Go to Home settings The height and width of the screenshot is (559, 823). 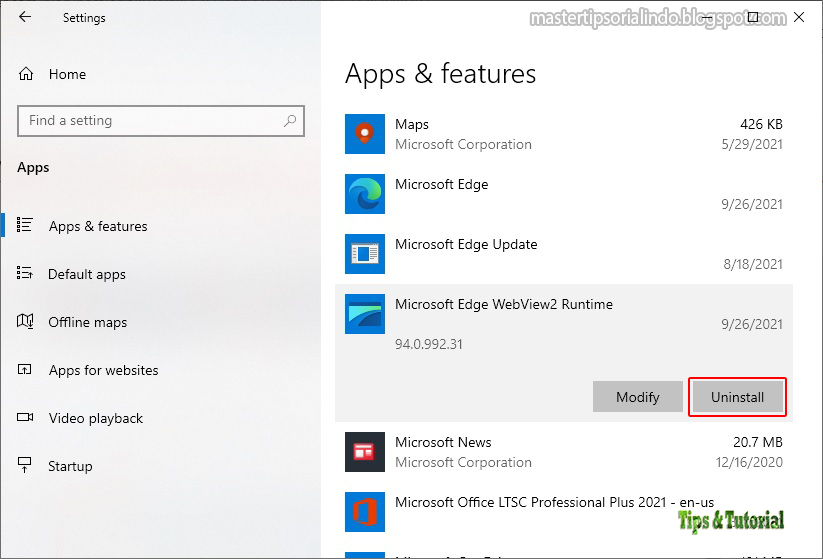click(67, 74)
